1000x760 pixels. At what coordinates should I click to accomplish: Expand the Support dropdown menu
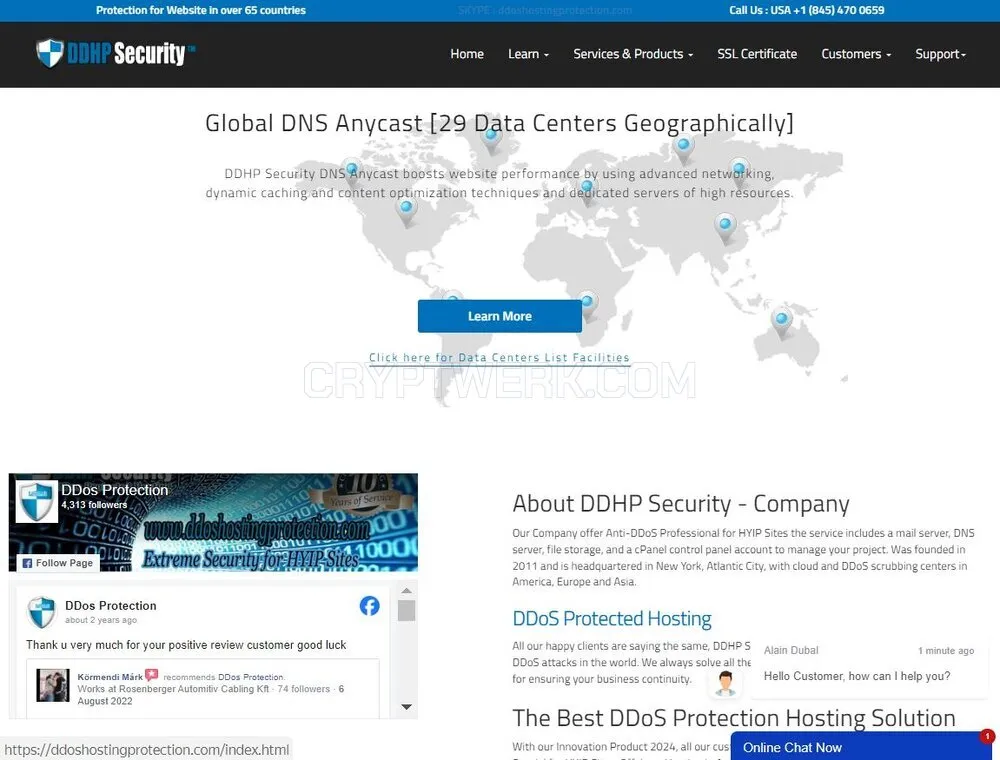(x=941, y=54)
